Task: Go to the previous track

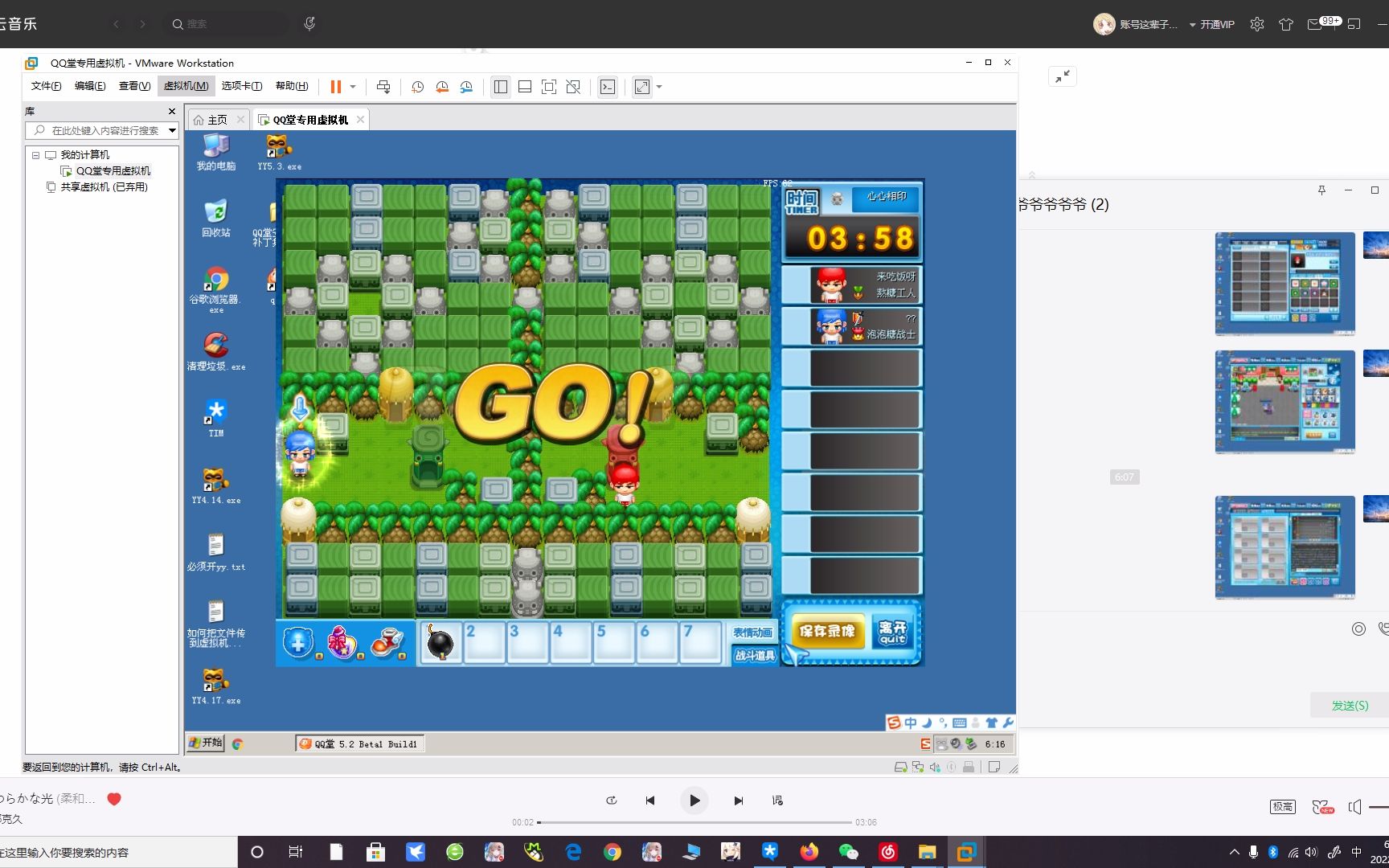Action: (650, 800)
